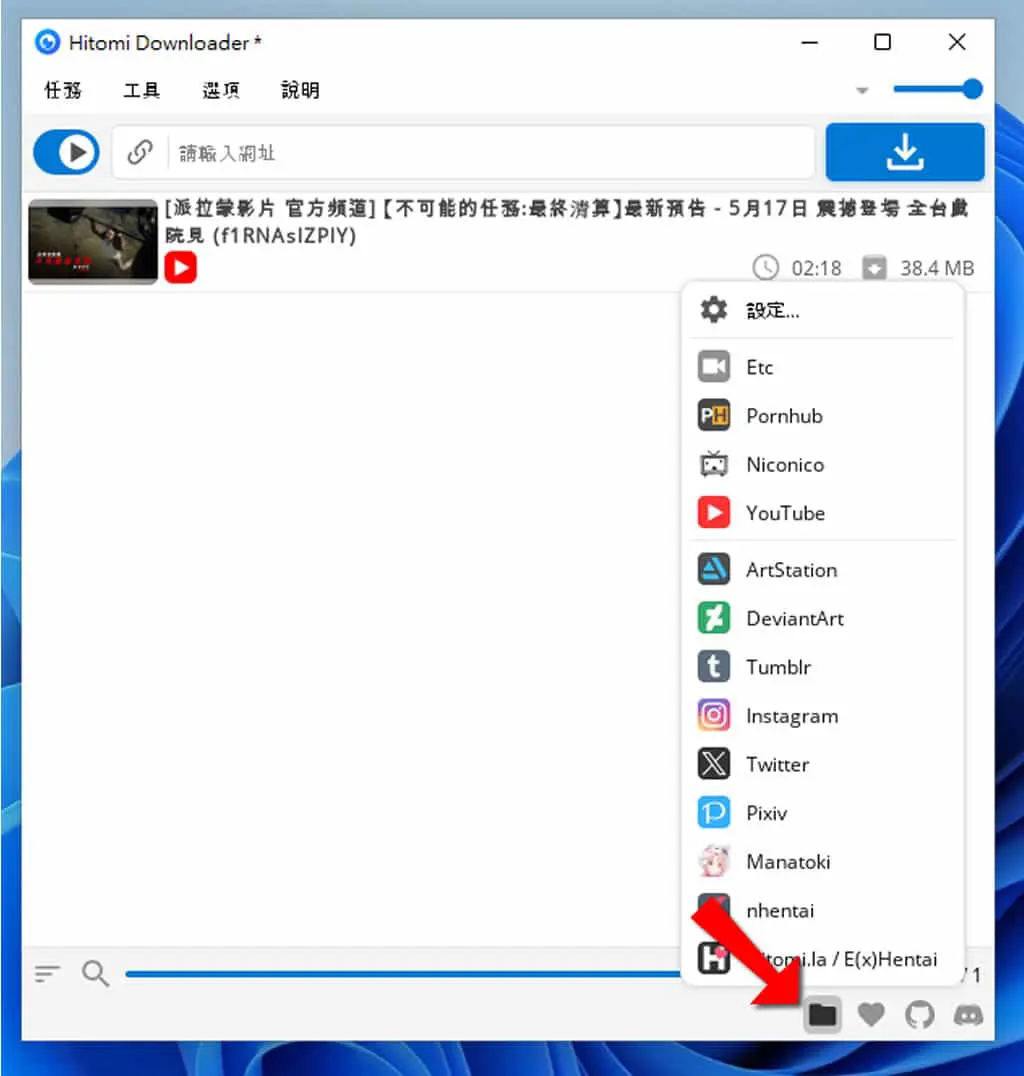Open the GitHub icon in status bar

(920, 1014)
